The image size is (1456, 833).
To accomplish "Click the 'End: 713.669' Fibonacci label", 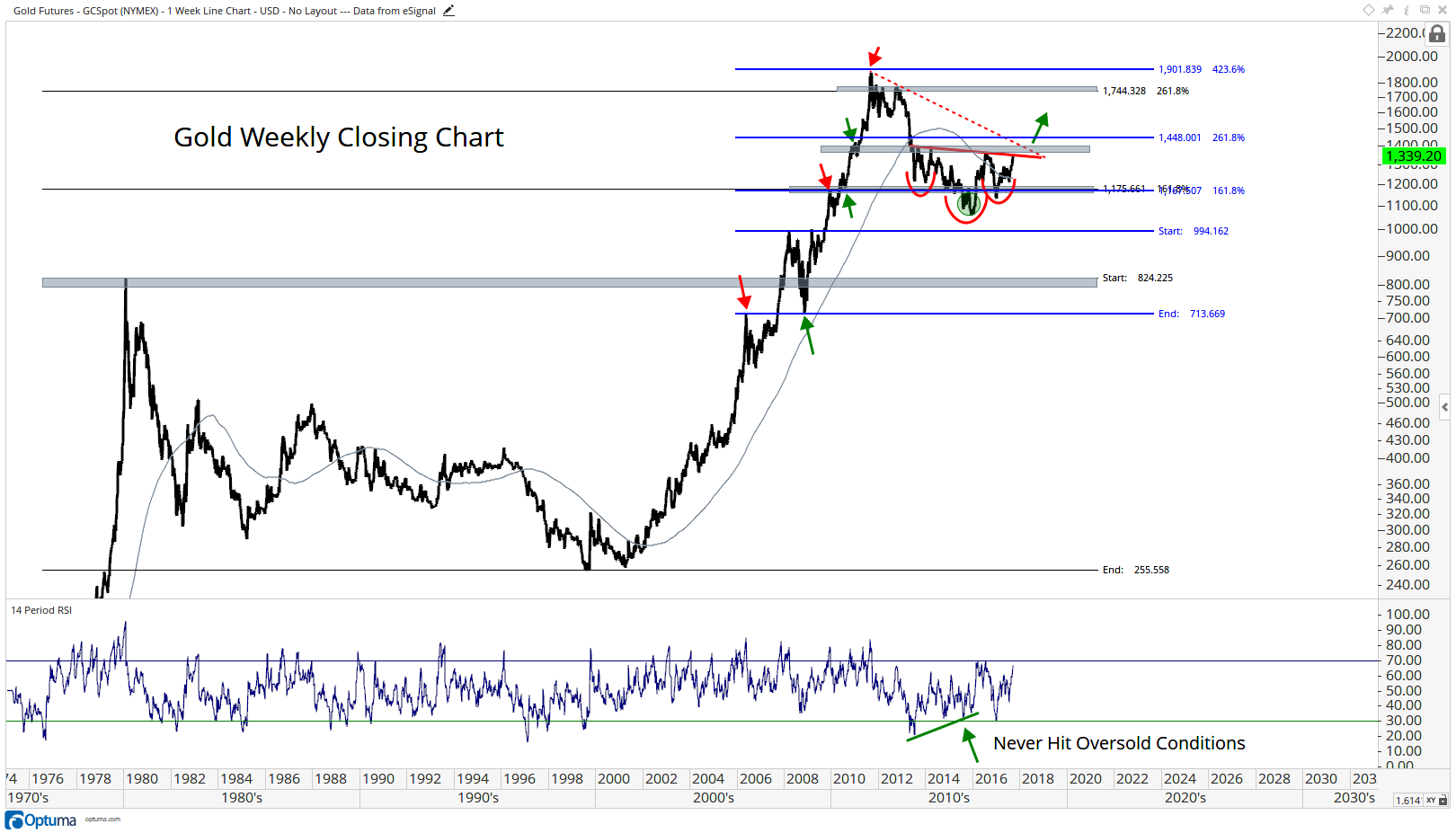I will point(1192,314).
